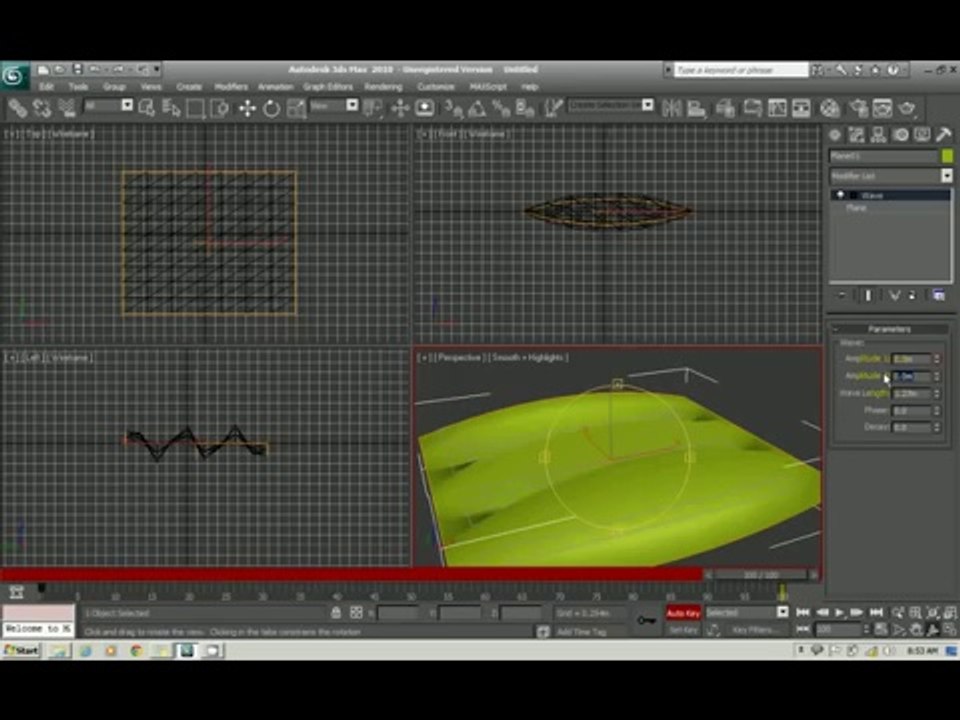The image size is (960, 720).
Task: Open the Rendering menu
Action: (x=383, y=87)
